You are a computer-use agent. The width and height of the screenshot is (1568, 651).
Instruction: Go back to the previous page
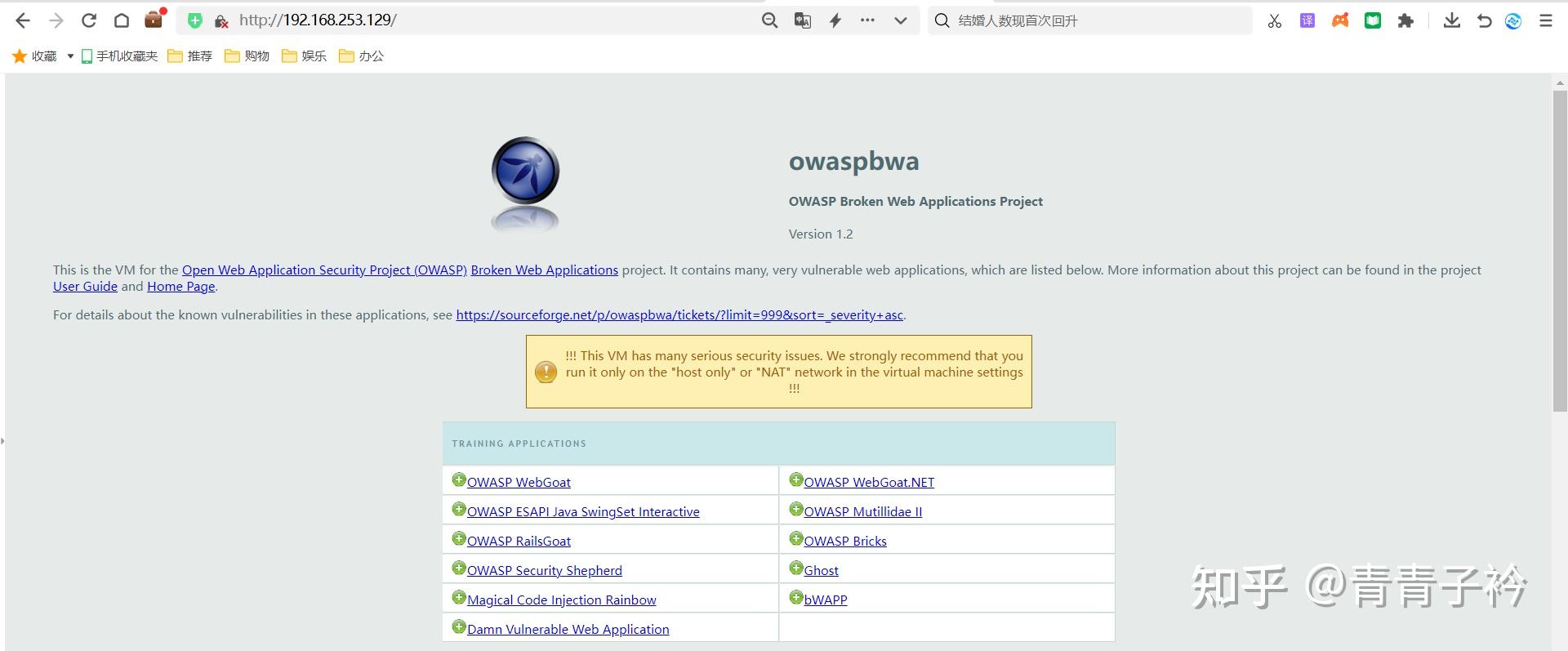(23, 20)
